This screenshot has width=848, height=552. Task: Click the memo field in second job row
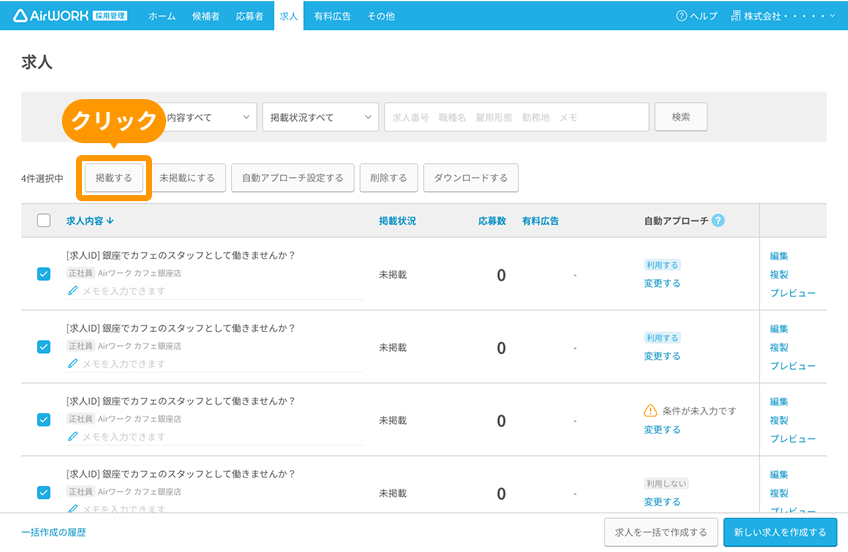tap(215, 364)
